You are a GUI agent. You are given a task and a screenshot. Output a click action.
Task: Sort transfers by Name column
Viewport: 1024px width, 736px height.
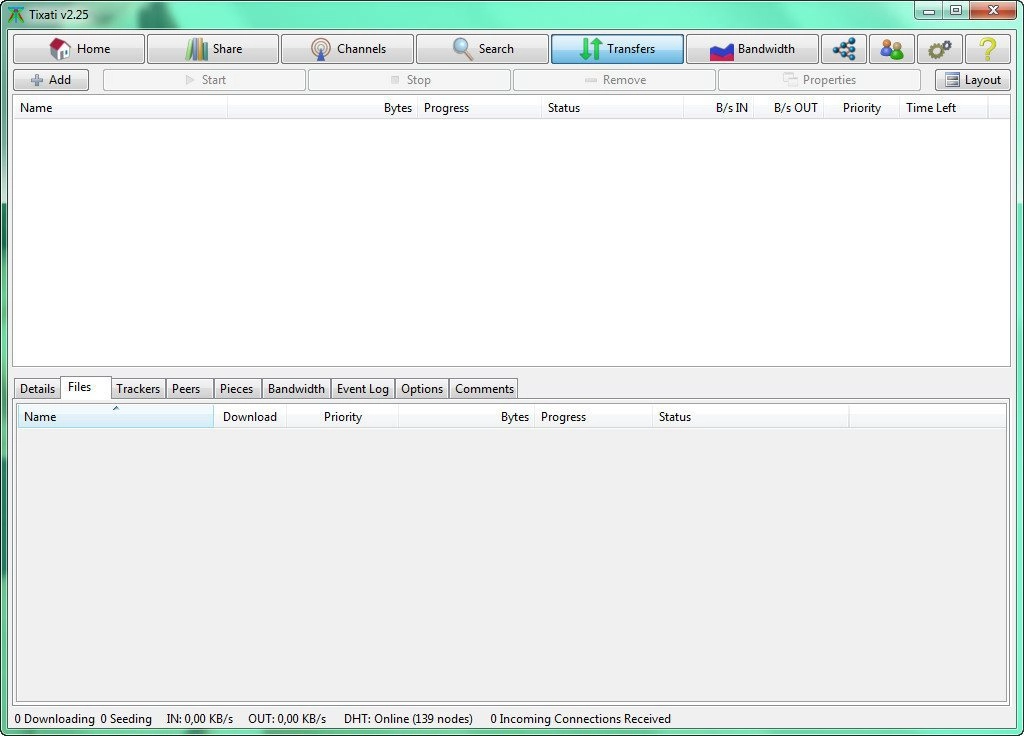tap(120, 108)
